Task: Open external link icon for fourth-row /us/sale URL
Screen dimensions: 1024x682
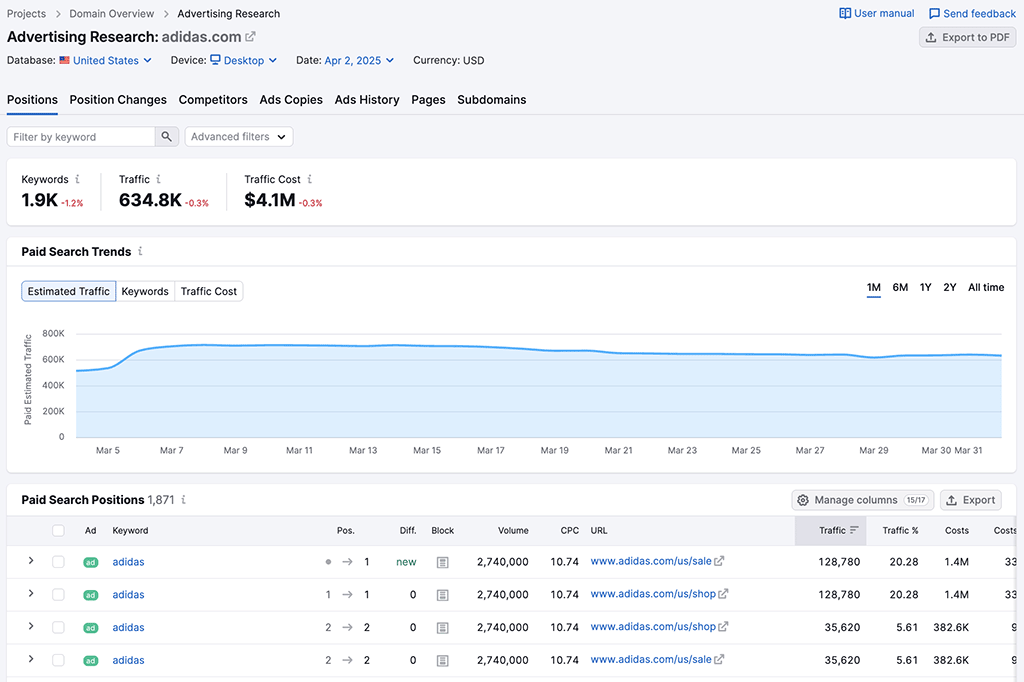Action: 719,659
